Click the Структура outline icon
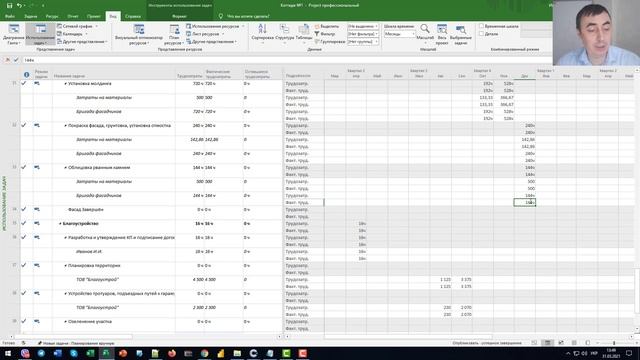This screenshot has width=640, height=360. pos(284,29)
